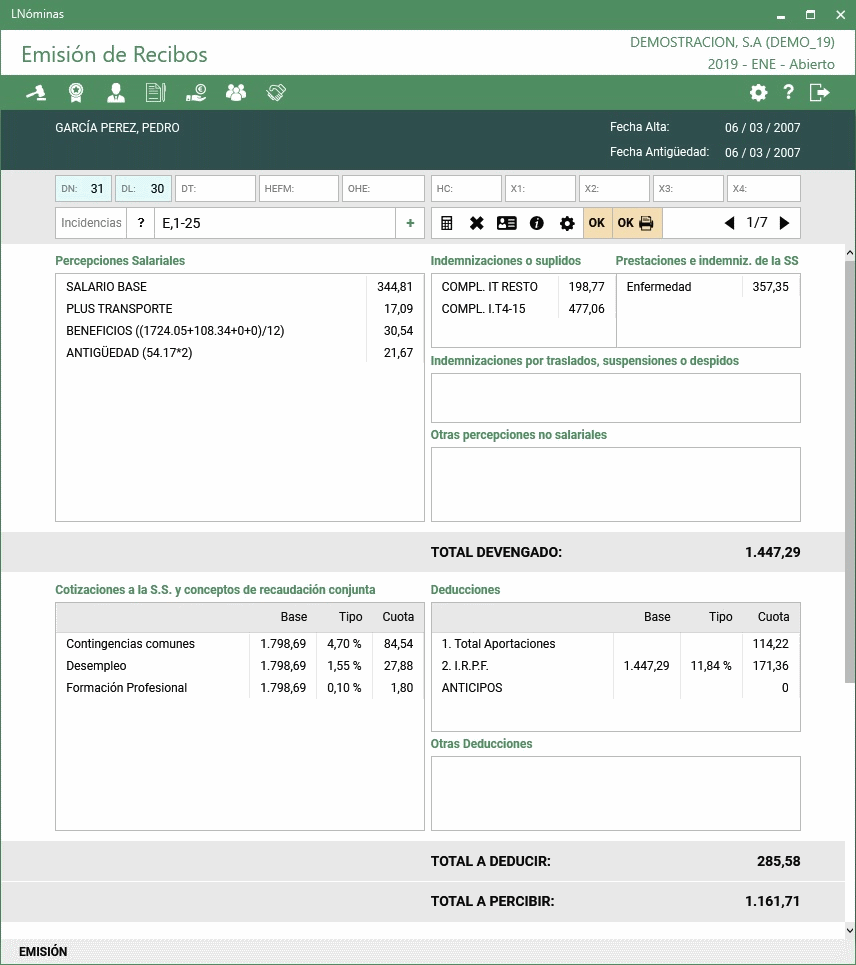Click the DT input field
The width and height of the screenshot is (856, 965).
pos(216,188)
